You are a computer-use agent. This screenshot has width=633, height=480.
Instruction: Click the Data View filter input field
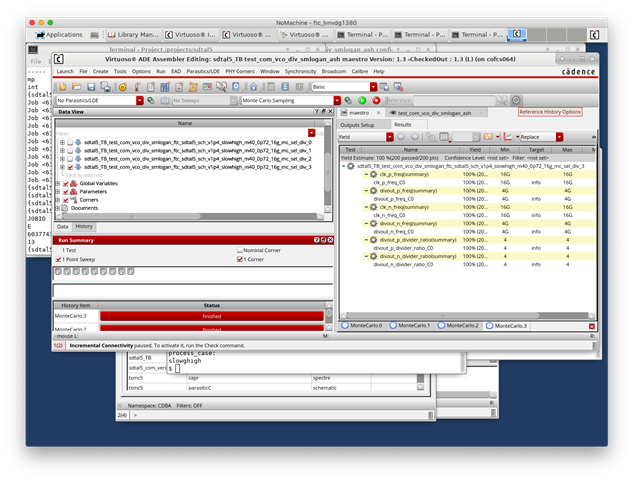pos(190,133)
